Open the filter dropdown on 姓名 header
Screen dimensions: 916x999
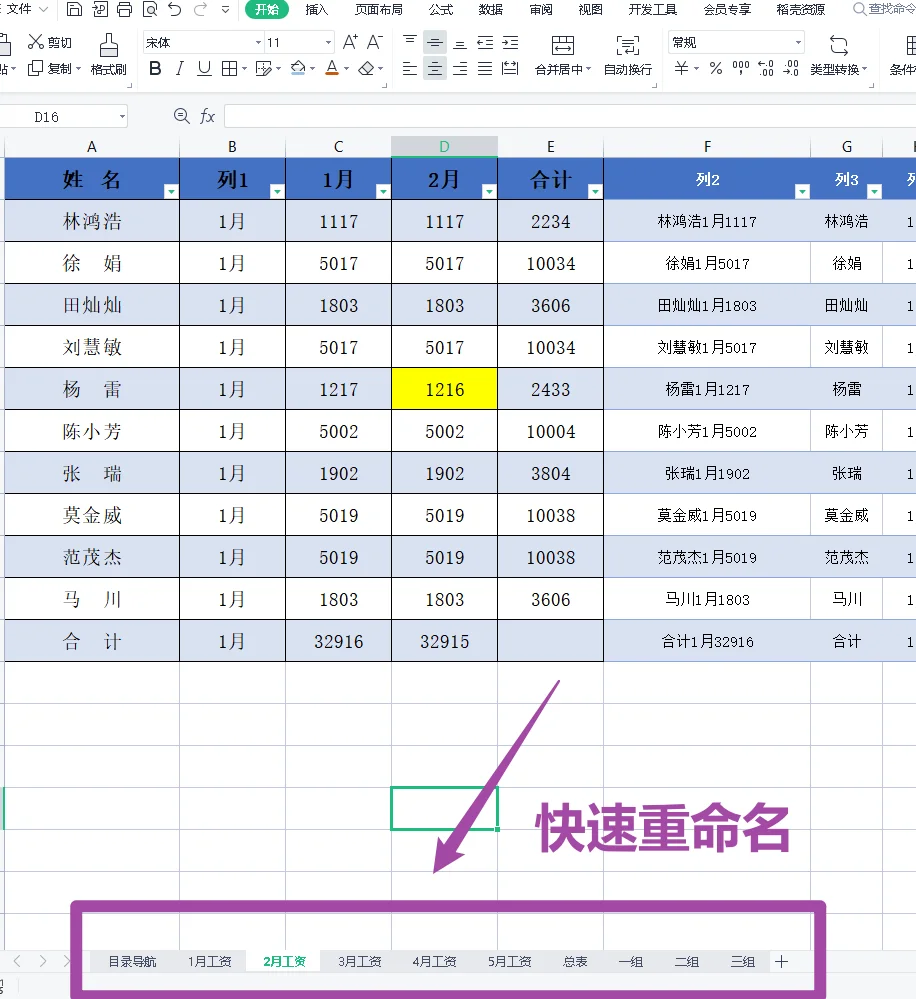click(x=171, y=191)
